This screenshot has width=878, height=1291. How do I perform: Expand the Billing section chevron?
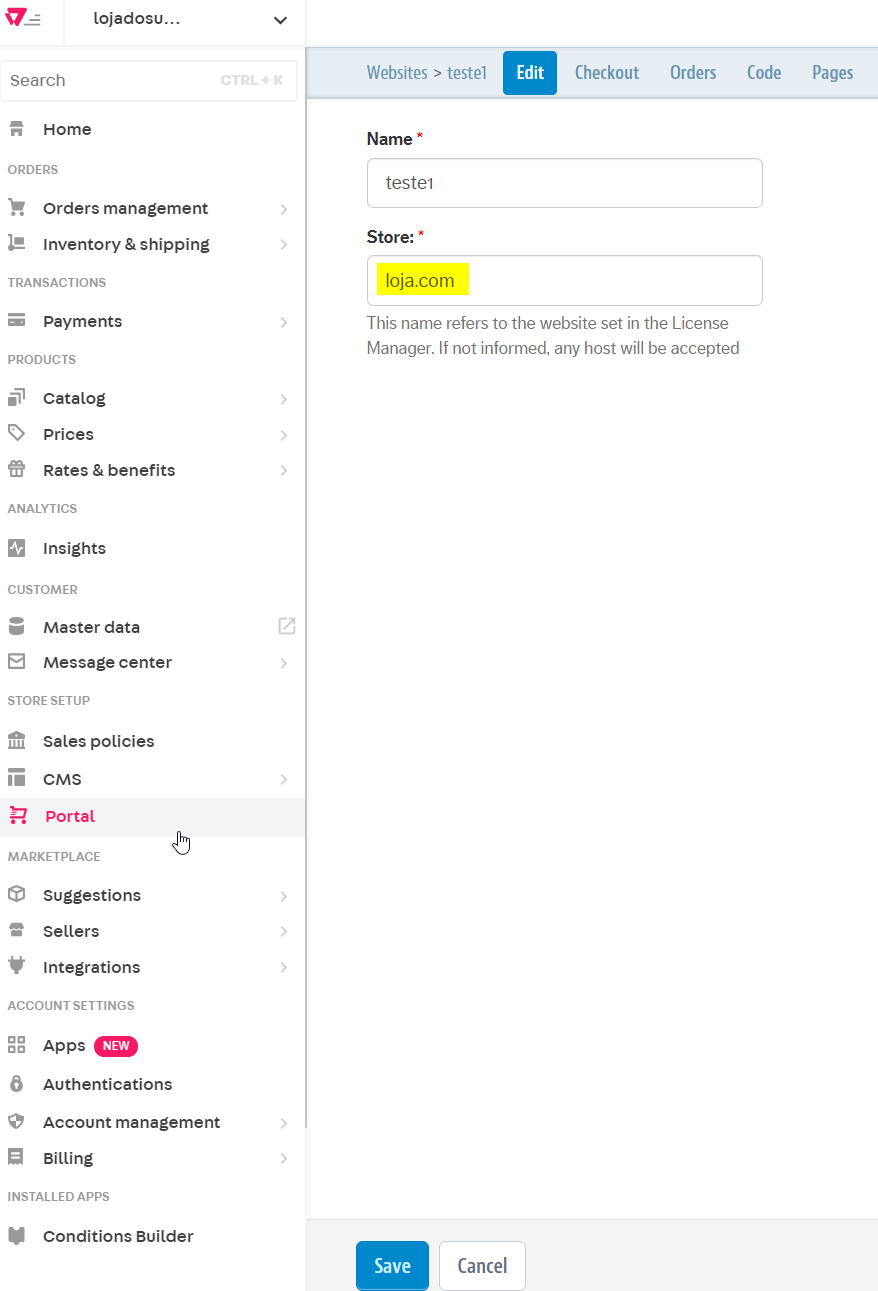coord(286,1157)
